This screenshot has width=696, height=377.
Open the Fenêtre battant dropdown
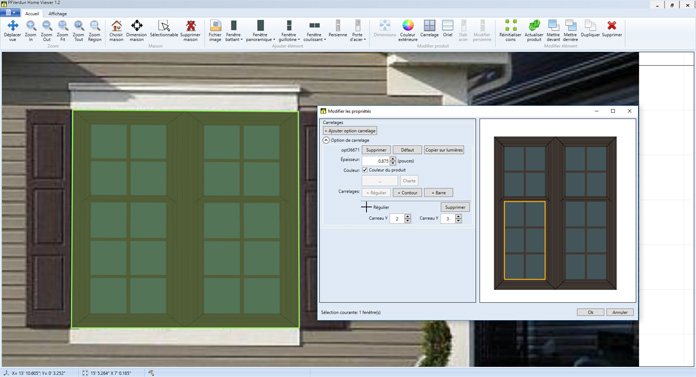click(233, 31)
